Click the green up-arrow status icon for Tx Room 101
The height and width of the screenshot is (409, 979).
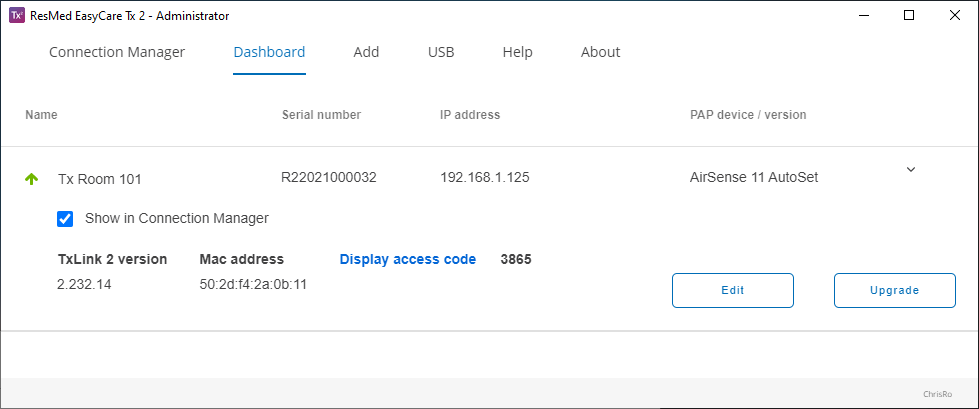coord(32,179)
